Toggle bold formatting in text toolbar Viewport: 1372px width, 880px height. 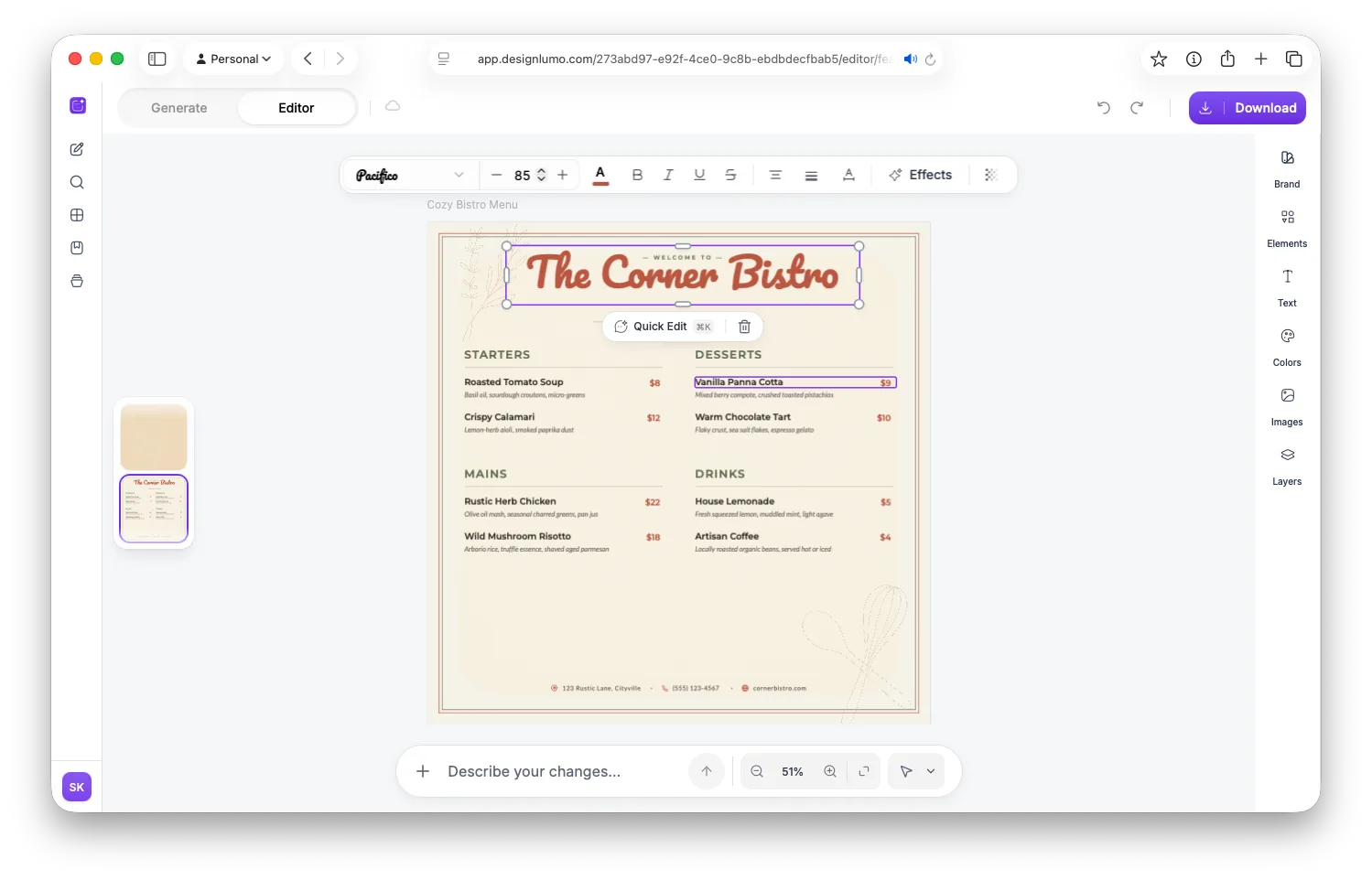tap(637, 175)
